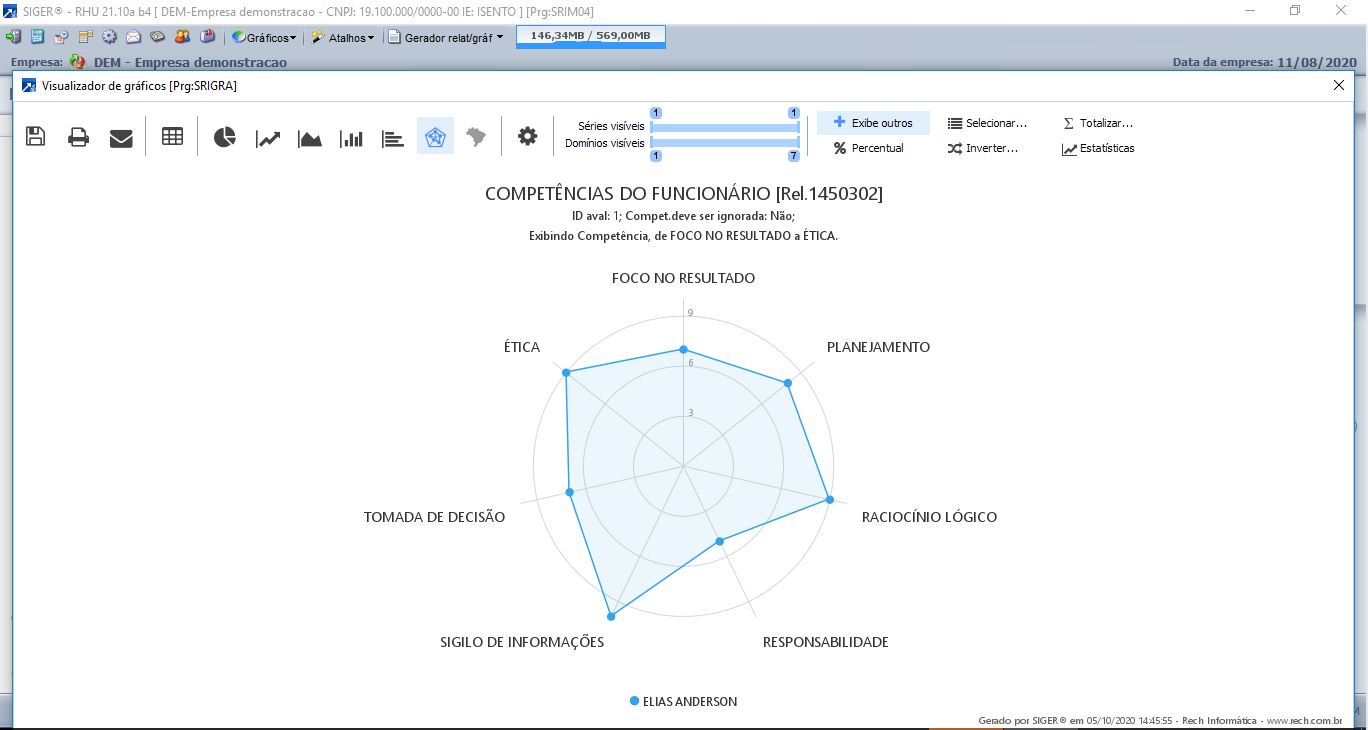The height and width of the screenshot is (730, 1368).
Task: Restore the SIGER main window size
Action: pyautogui.click(x=1295, y=11)
